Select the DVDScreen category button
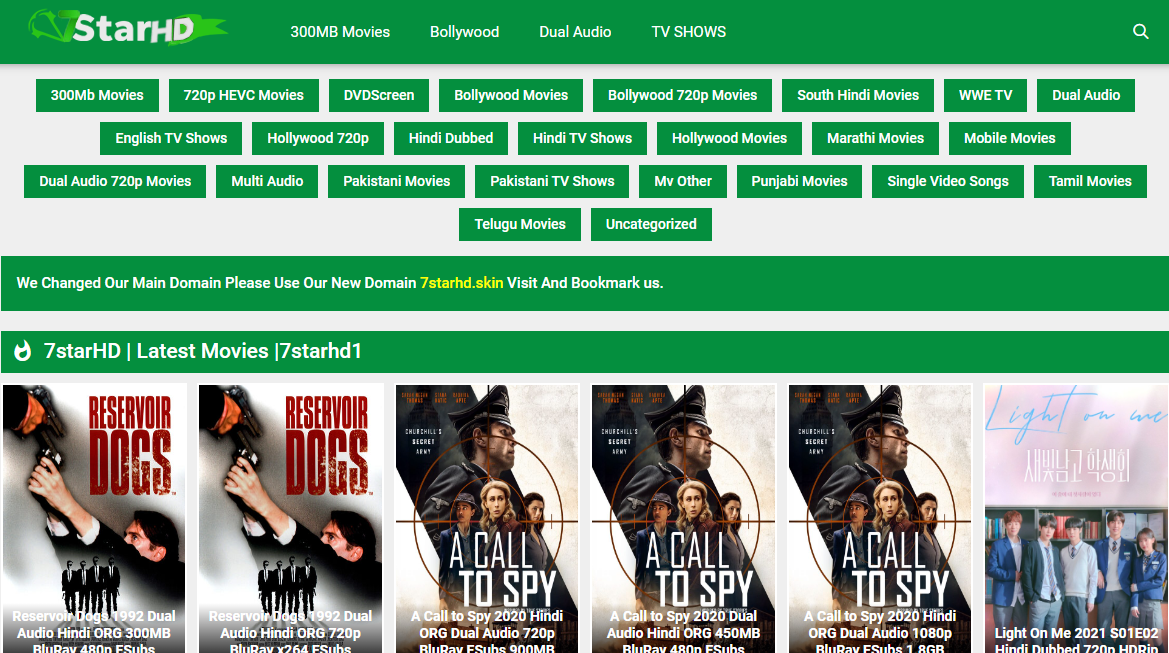Viewport: 1169px width, 653px height. 379,95
